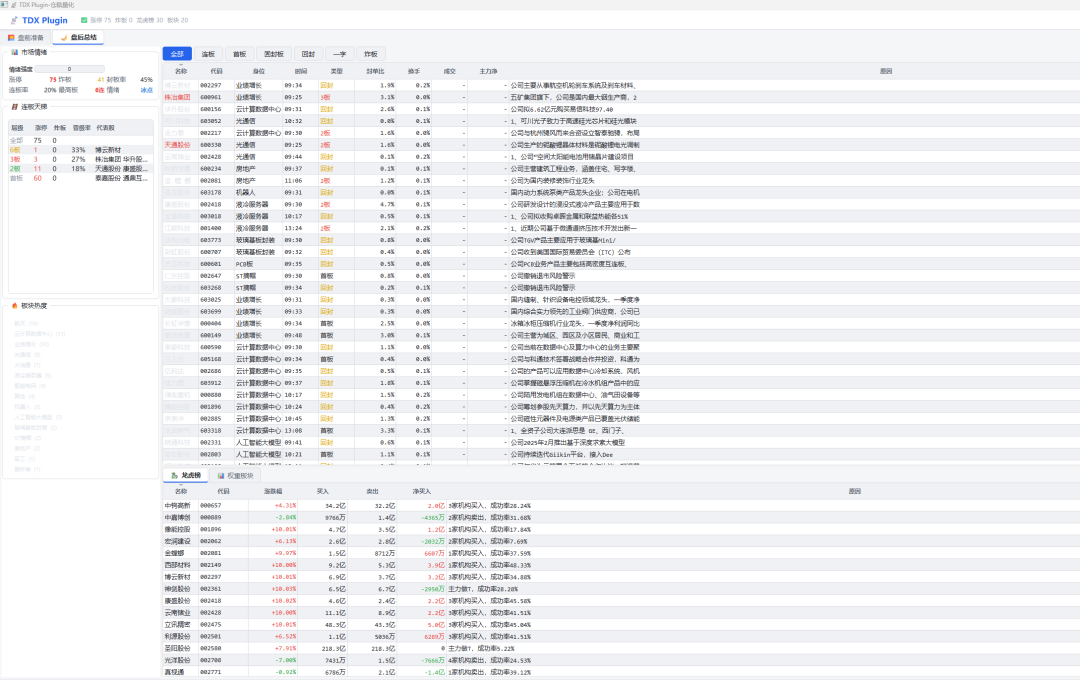
Task: Switch to the 权重板块 tab
Action: (x=240, y=476)
